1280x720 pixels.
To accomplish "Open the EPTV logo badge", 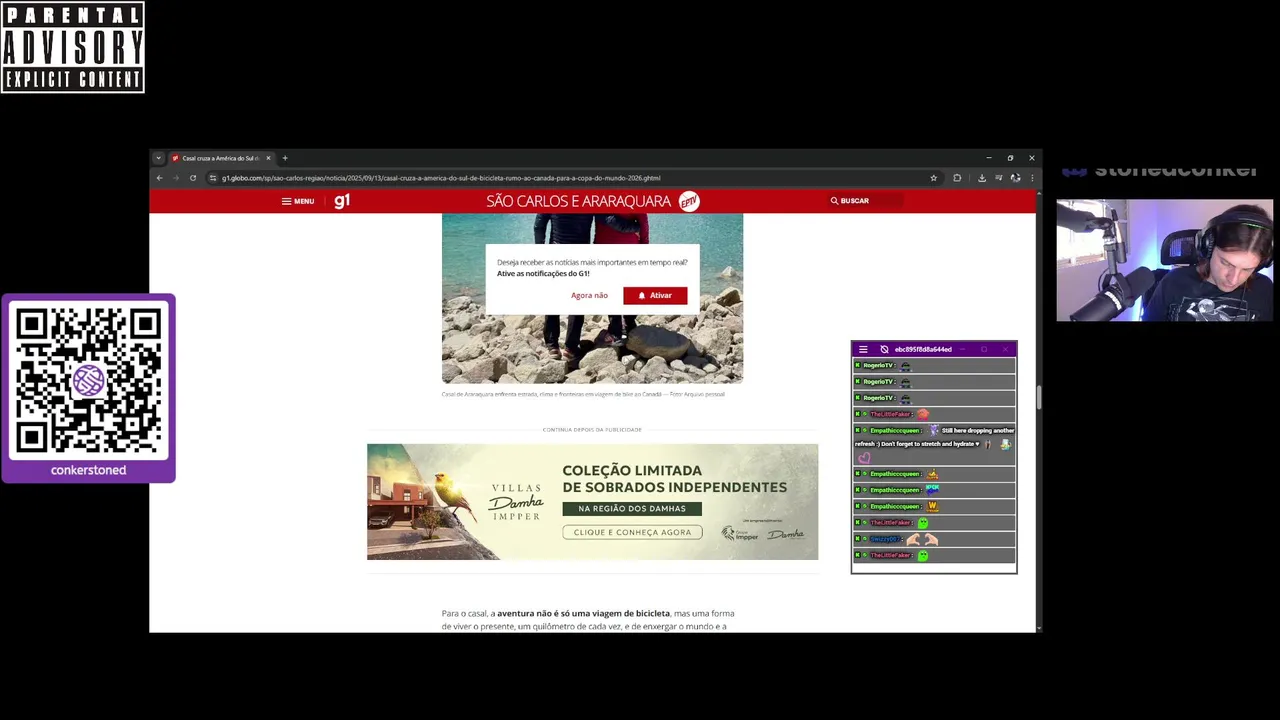I will (689, 201).
